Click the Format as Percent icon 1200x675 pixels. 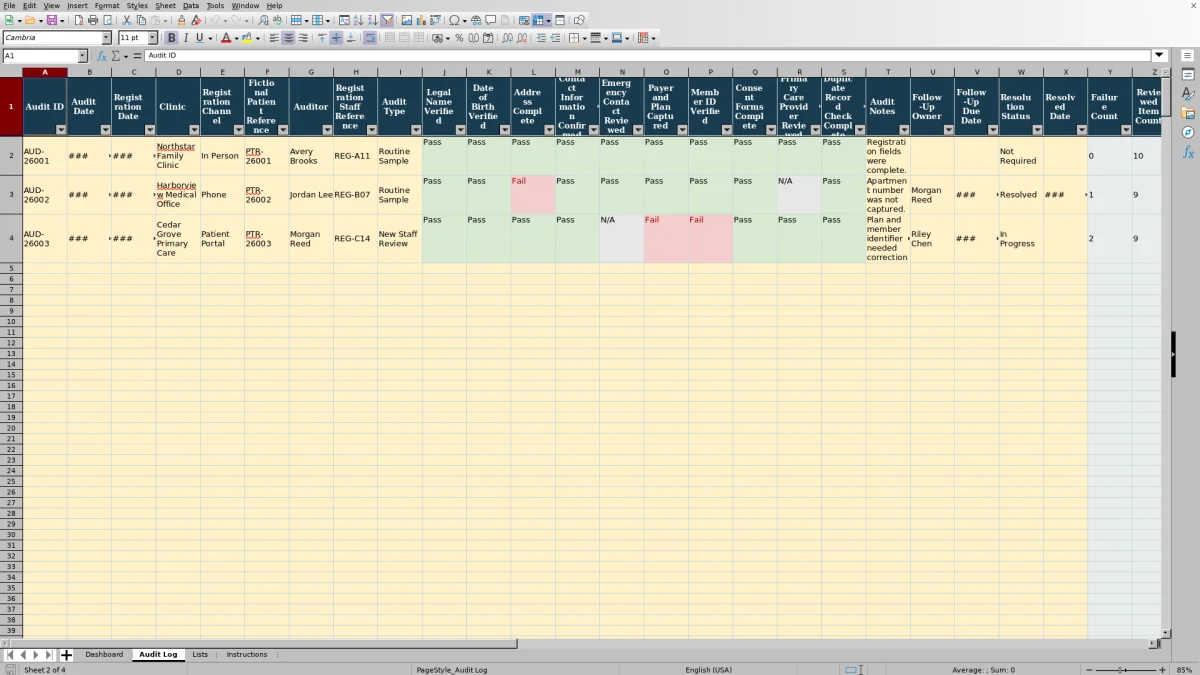(459, 38)
